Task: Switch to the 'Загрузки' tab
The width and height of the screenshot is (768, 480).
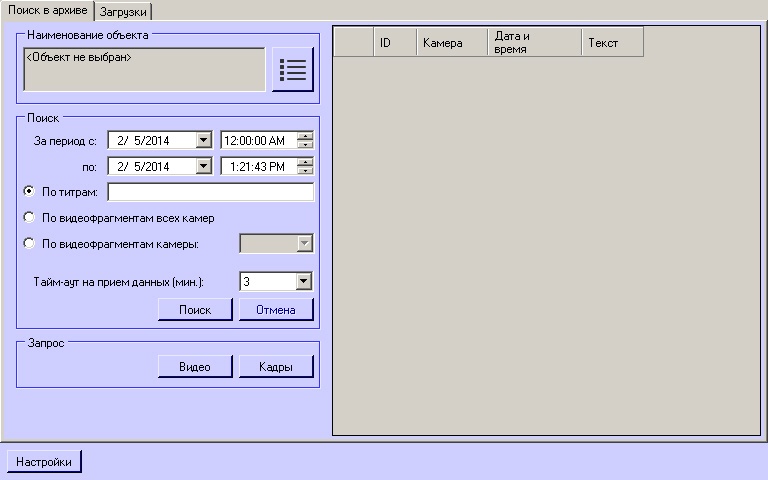Action: 124,11
